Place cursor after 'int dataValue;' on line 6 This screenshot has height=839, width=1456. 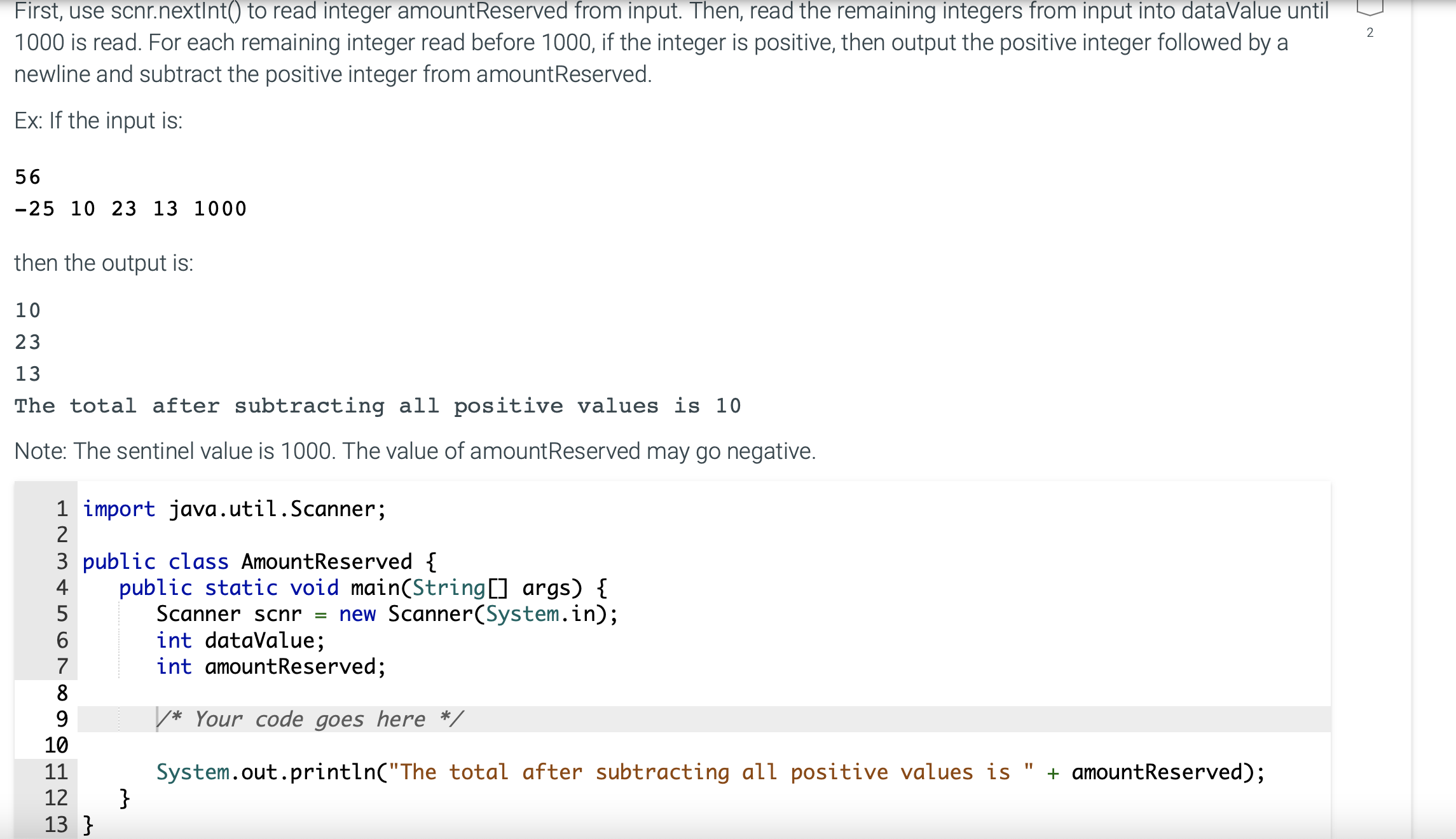(x=326, y=640)
